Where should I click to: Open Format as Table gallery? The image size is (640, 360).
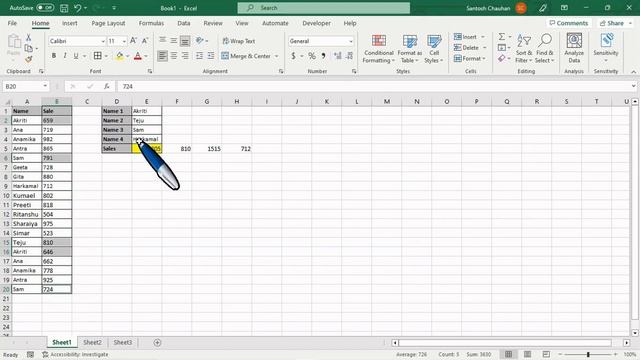pyautogui.click(x=409, y=49)
